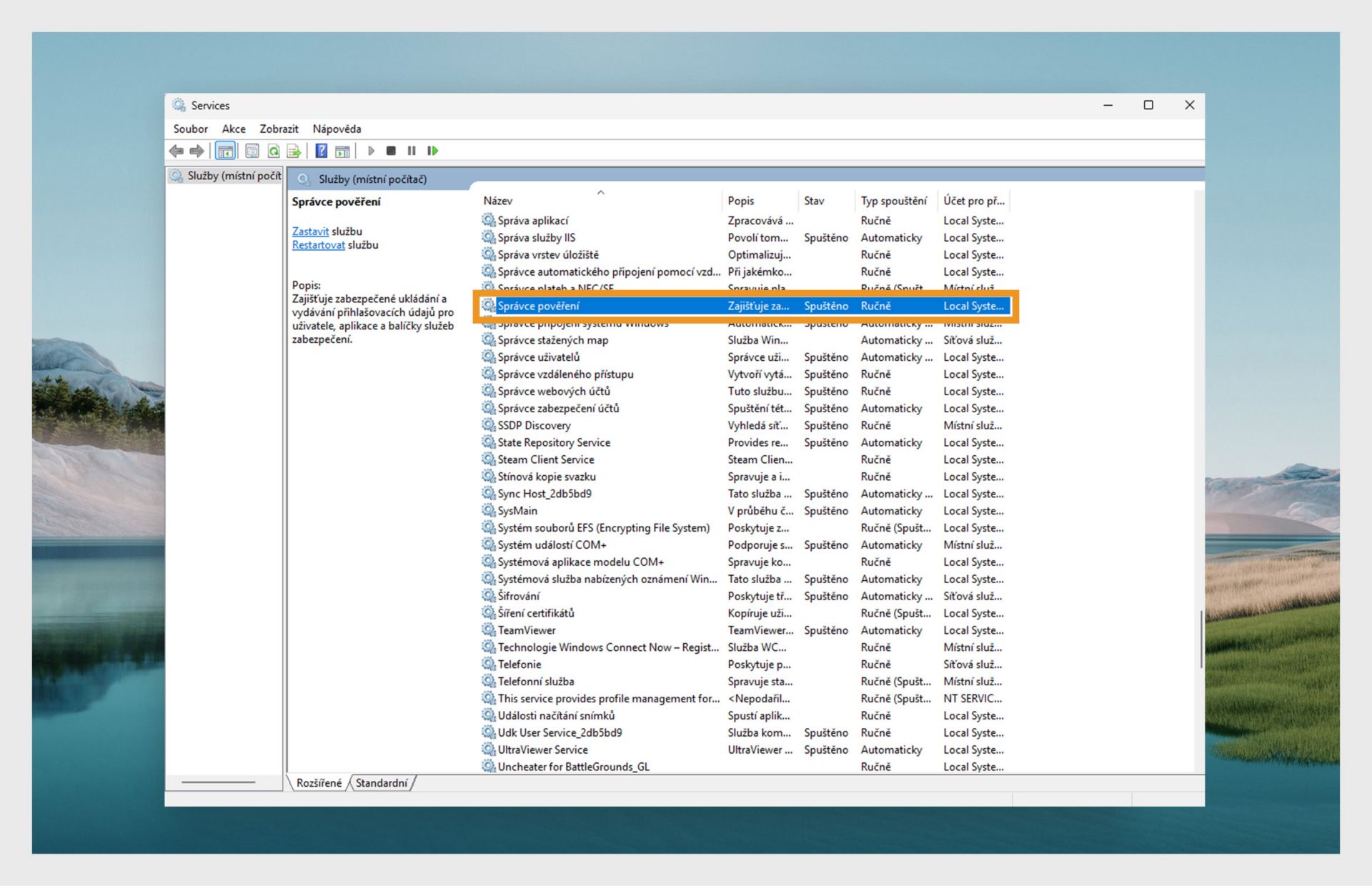1372x886 pixels.
Task: Click the Restartovat službu link
Action: coord(318,245)
